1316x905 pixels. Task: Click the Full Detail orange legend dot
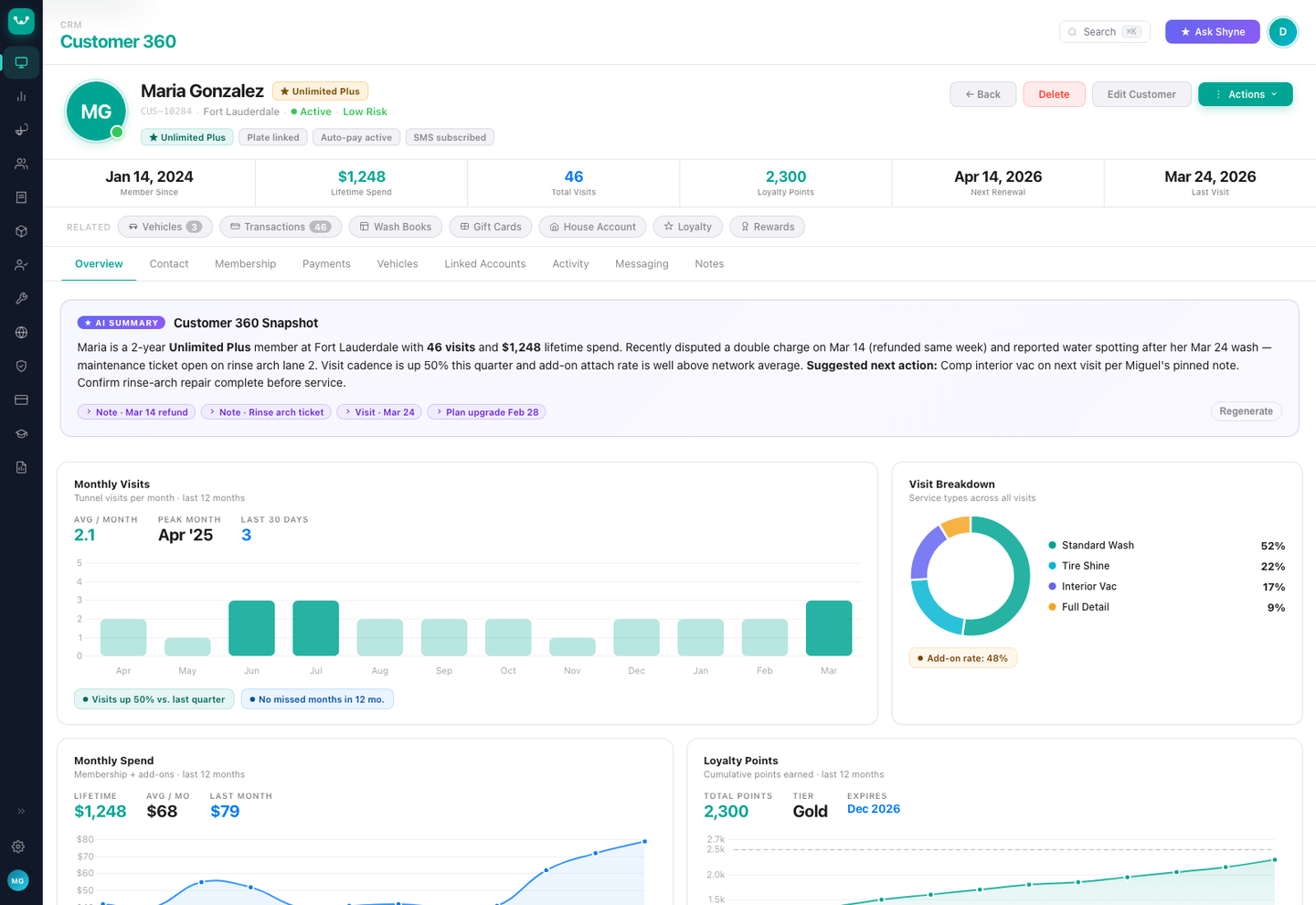pyautogui.click(x=1053, y=607)
